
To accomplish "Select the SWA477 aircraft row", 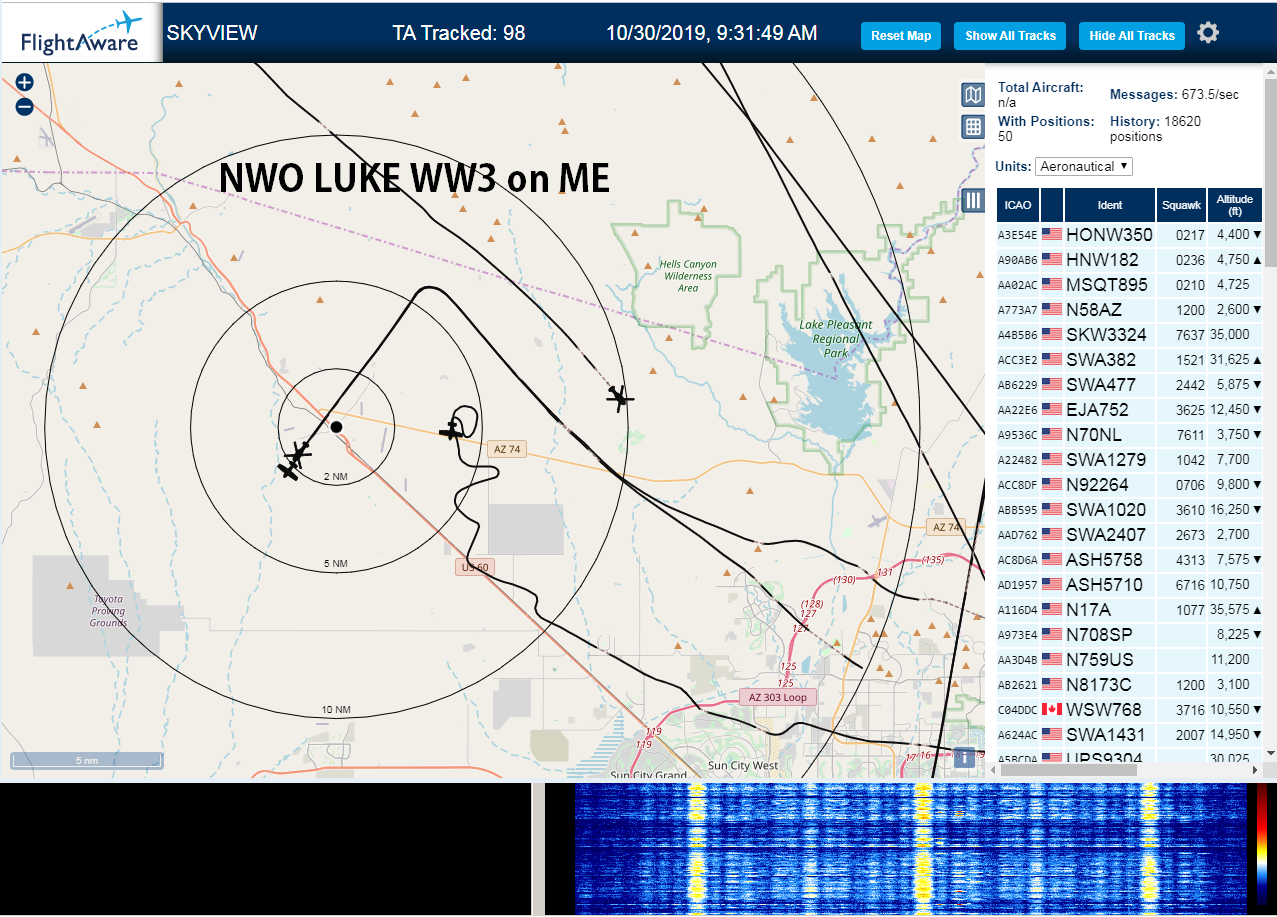I will [x=1129, y=384].
